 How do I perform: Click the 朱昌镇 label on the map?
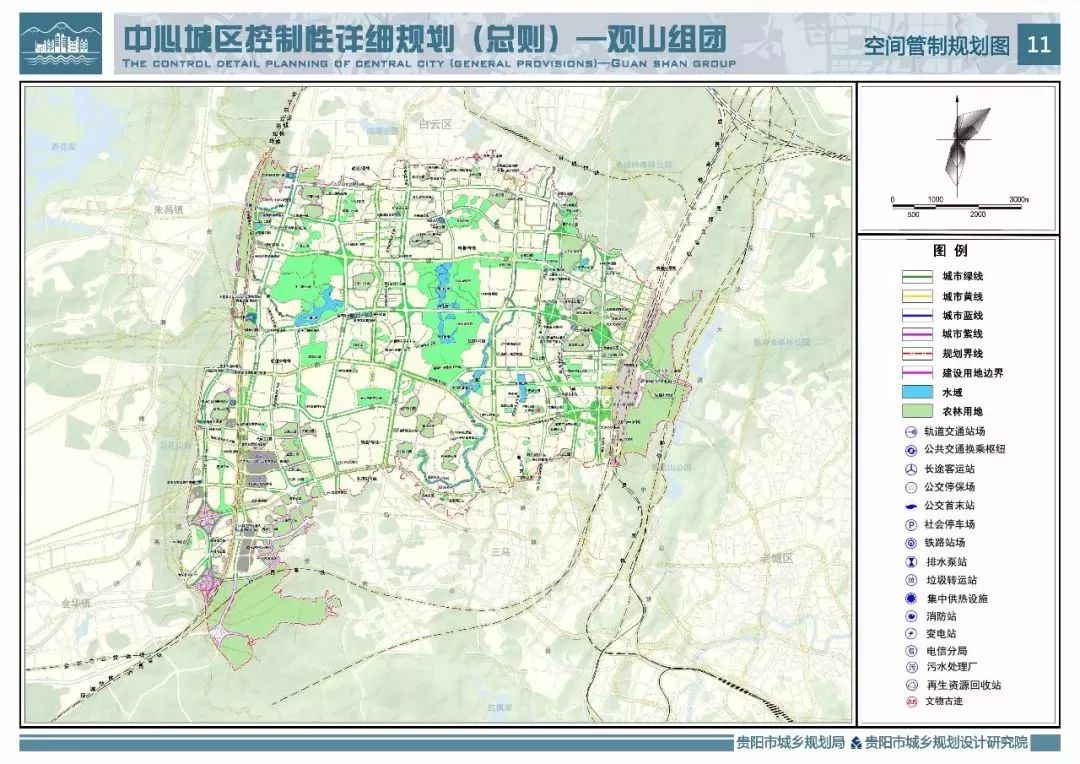coord(169,210)
